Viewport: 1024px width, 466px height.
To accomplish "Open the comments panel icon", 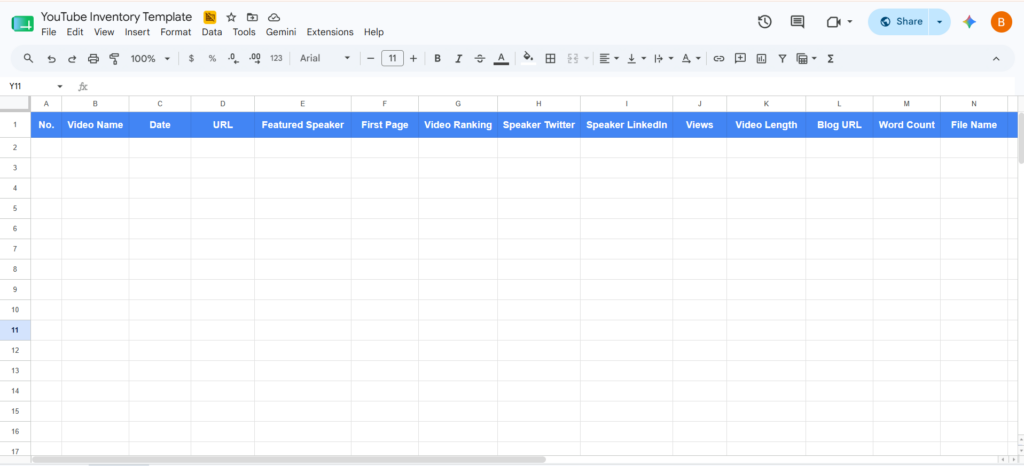I will click(797, 22).
